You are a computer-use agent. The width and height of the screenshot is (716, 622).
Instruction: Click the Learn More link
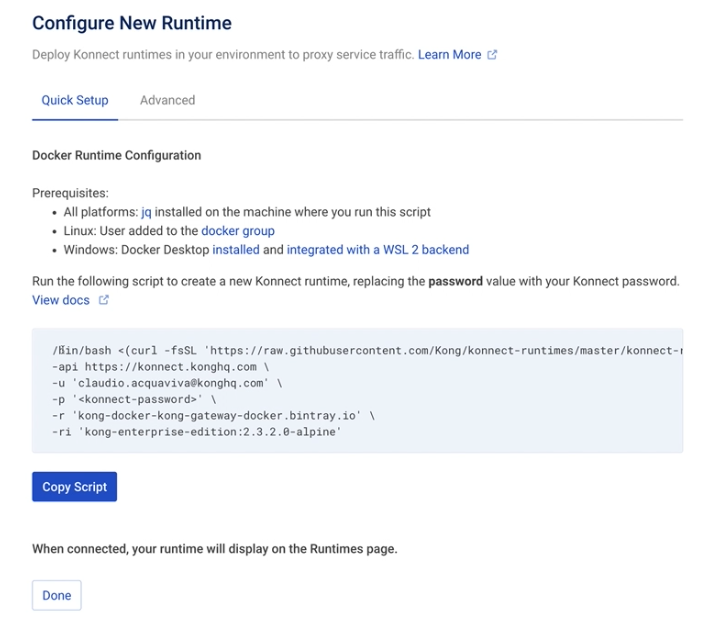(449, 55)
